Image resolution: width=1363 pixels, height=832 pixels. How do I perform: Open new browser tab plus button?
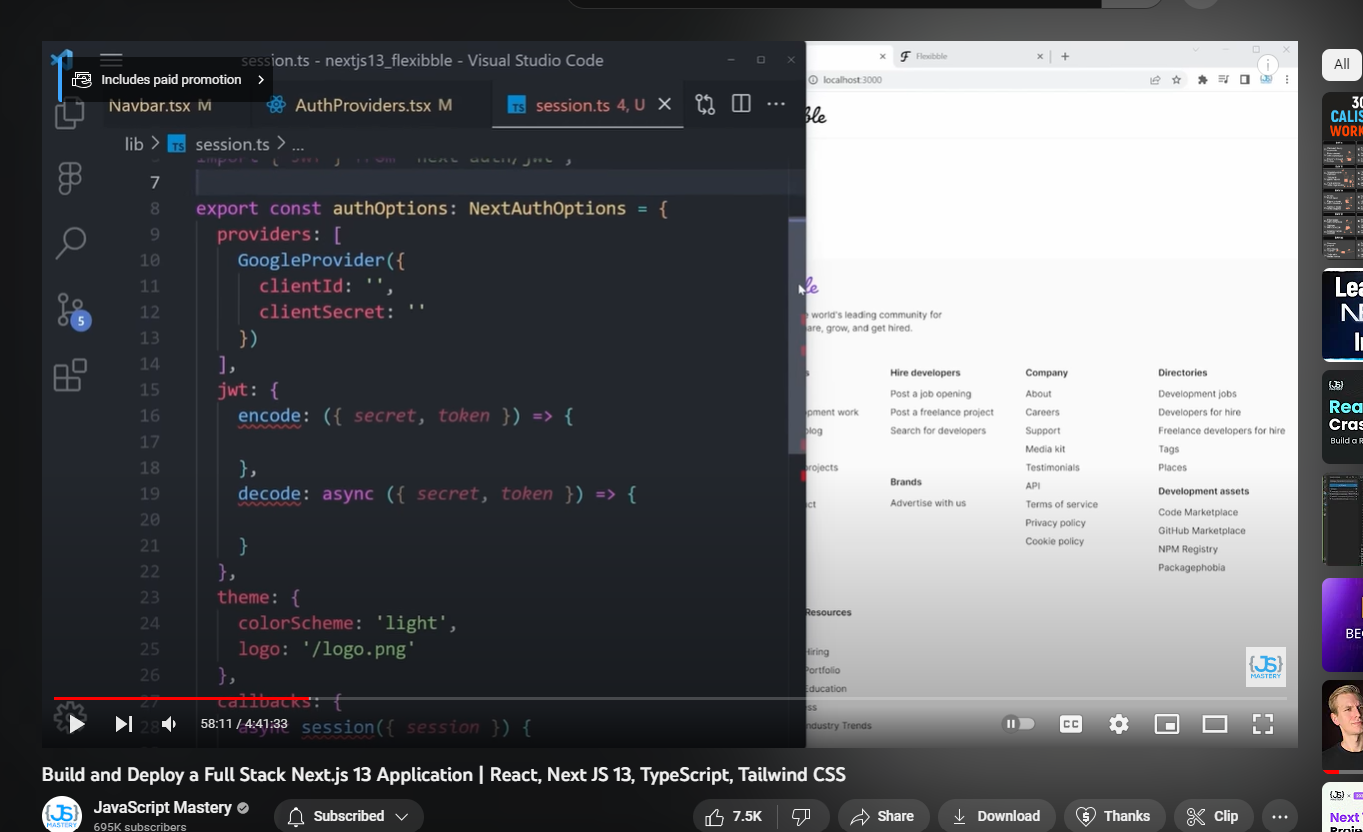click(x=1065, y=56)
